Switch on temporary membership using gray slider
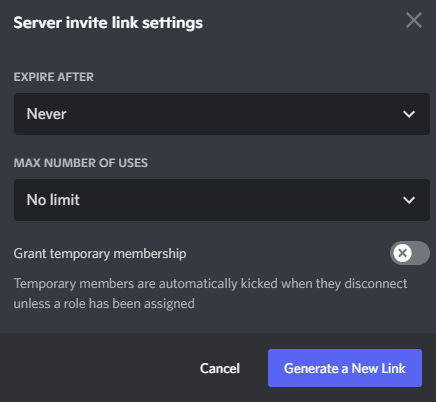 [x=410, y=253]
